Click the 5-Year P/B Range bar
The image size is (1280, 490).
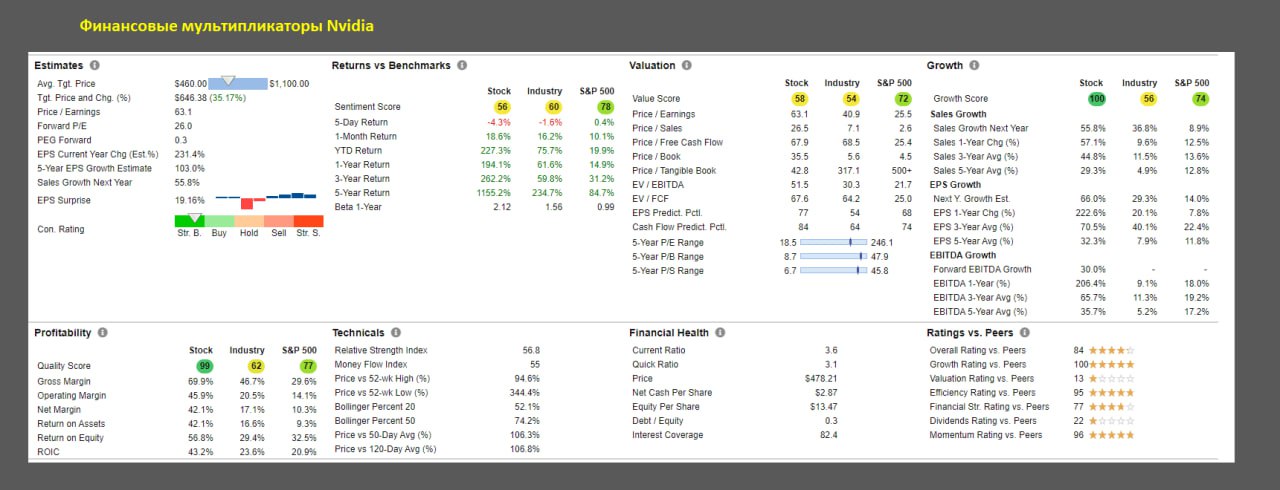pyautogui.click(x=834, y=256)
